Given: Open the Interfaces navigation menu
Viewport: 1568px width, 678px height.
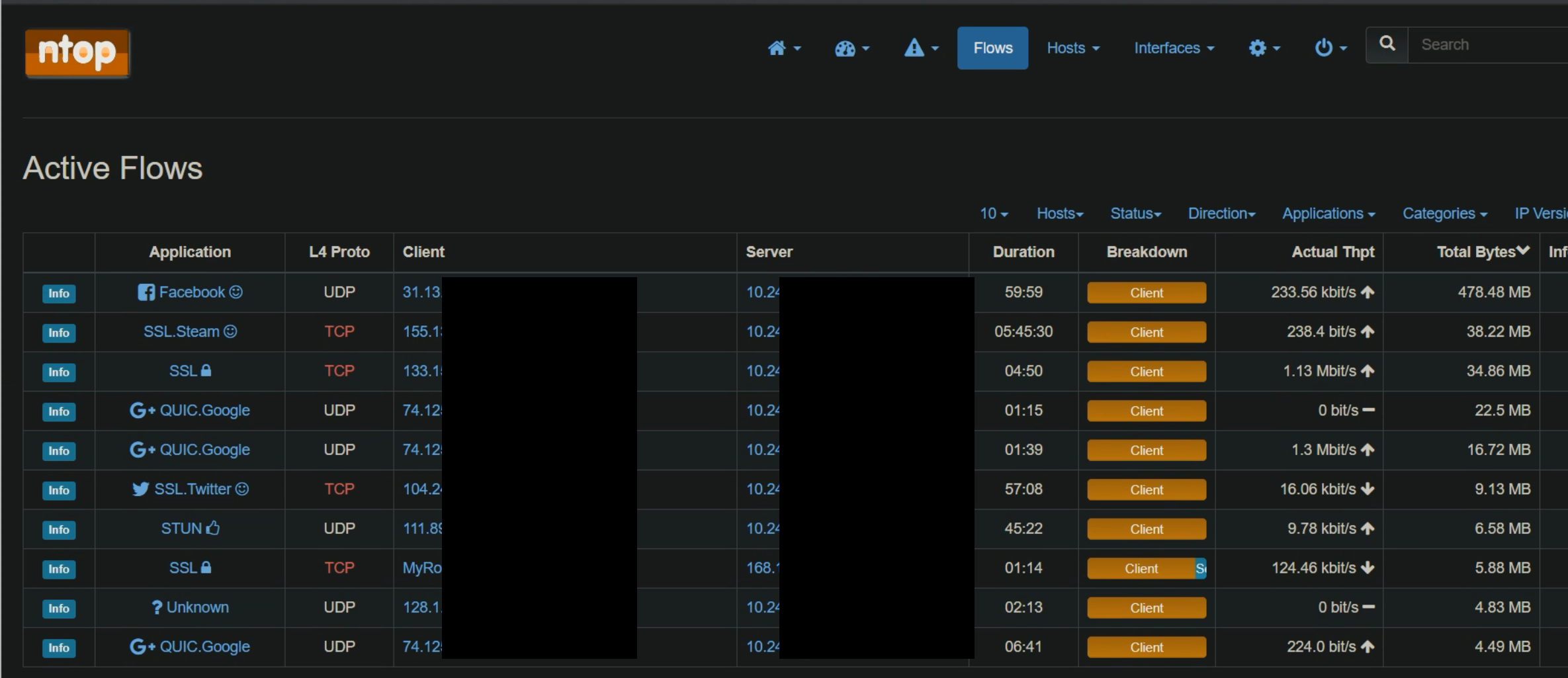Looking at the screenshot, I should click(x=1174, y=48).
